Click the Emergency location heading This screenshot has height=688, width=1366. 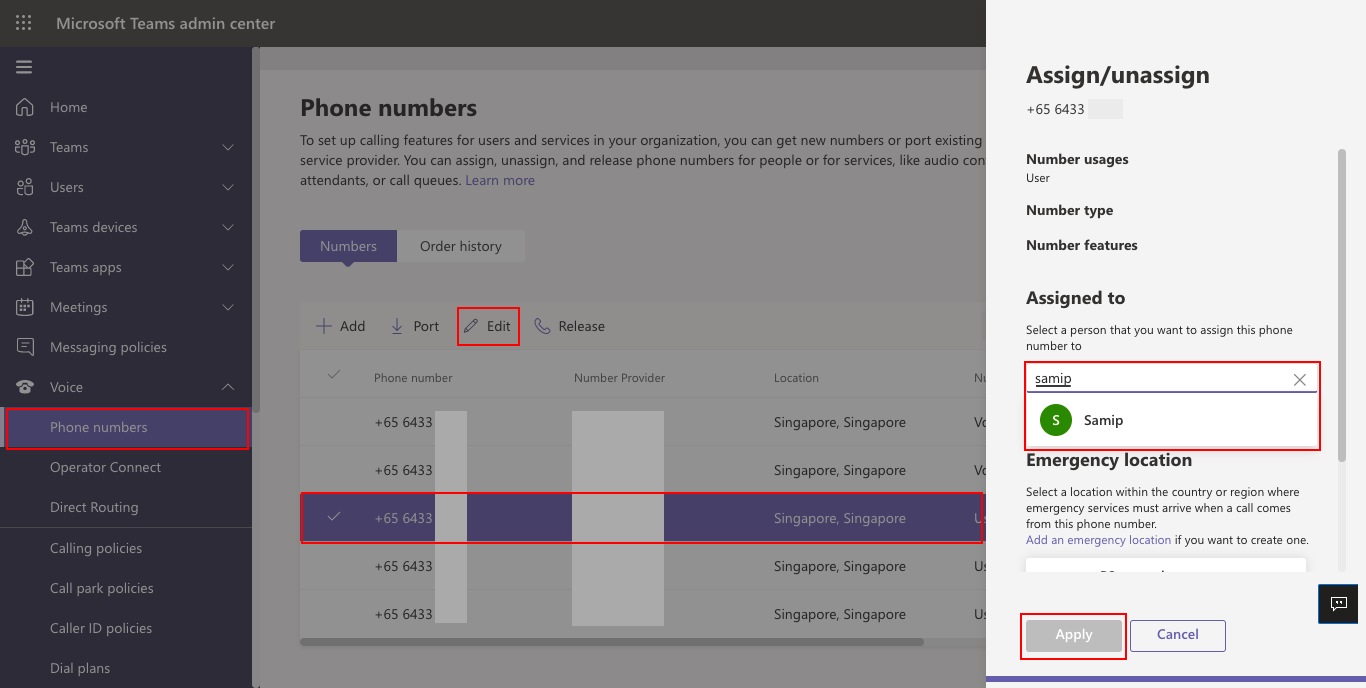coord(1109,460)
